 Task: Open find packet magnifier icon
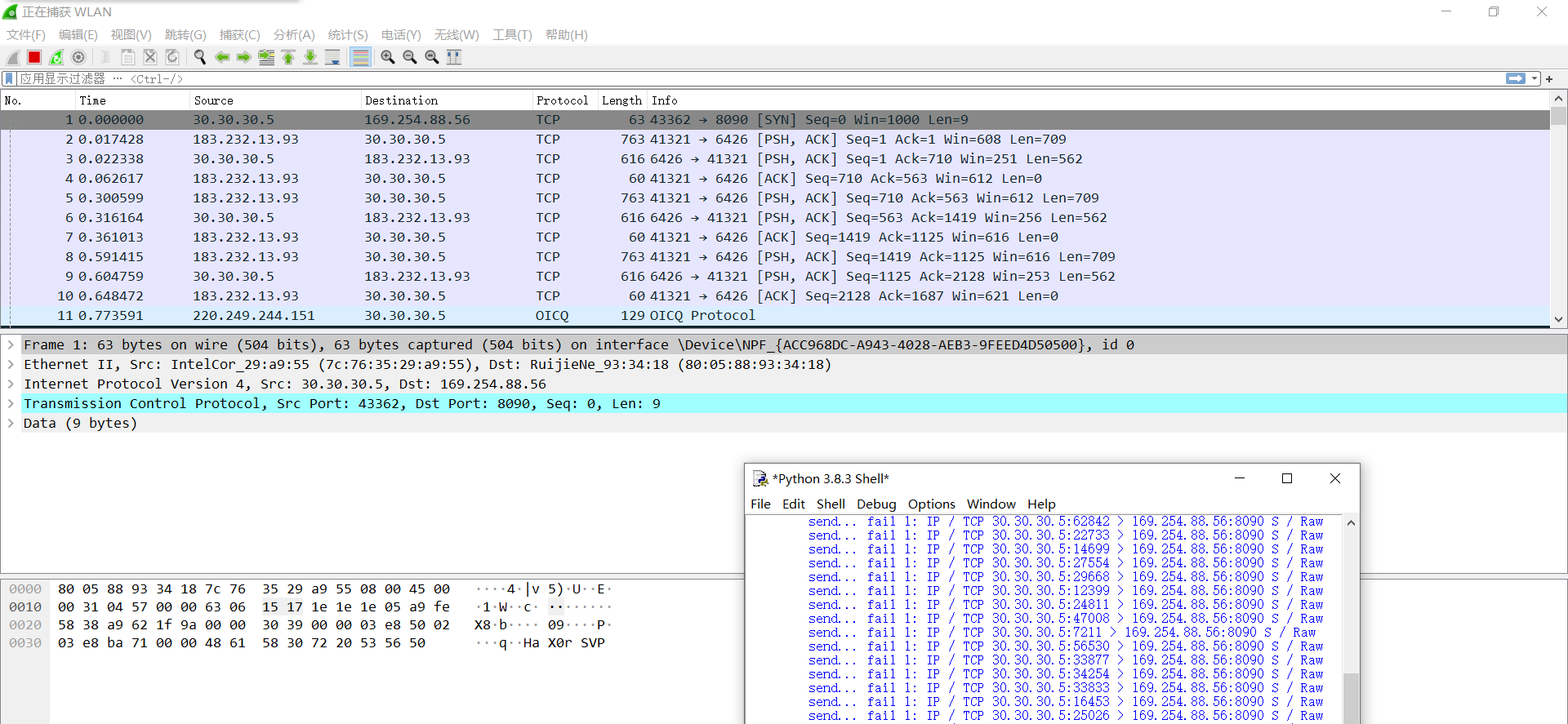coord(200,57)
